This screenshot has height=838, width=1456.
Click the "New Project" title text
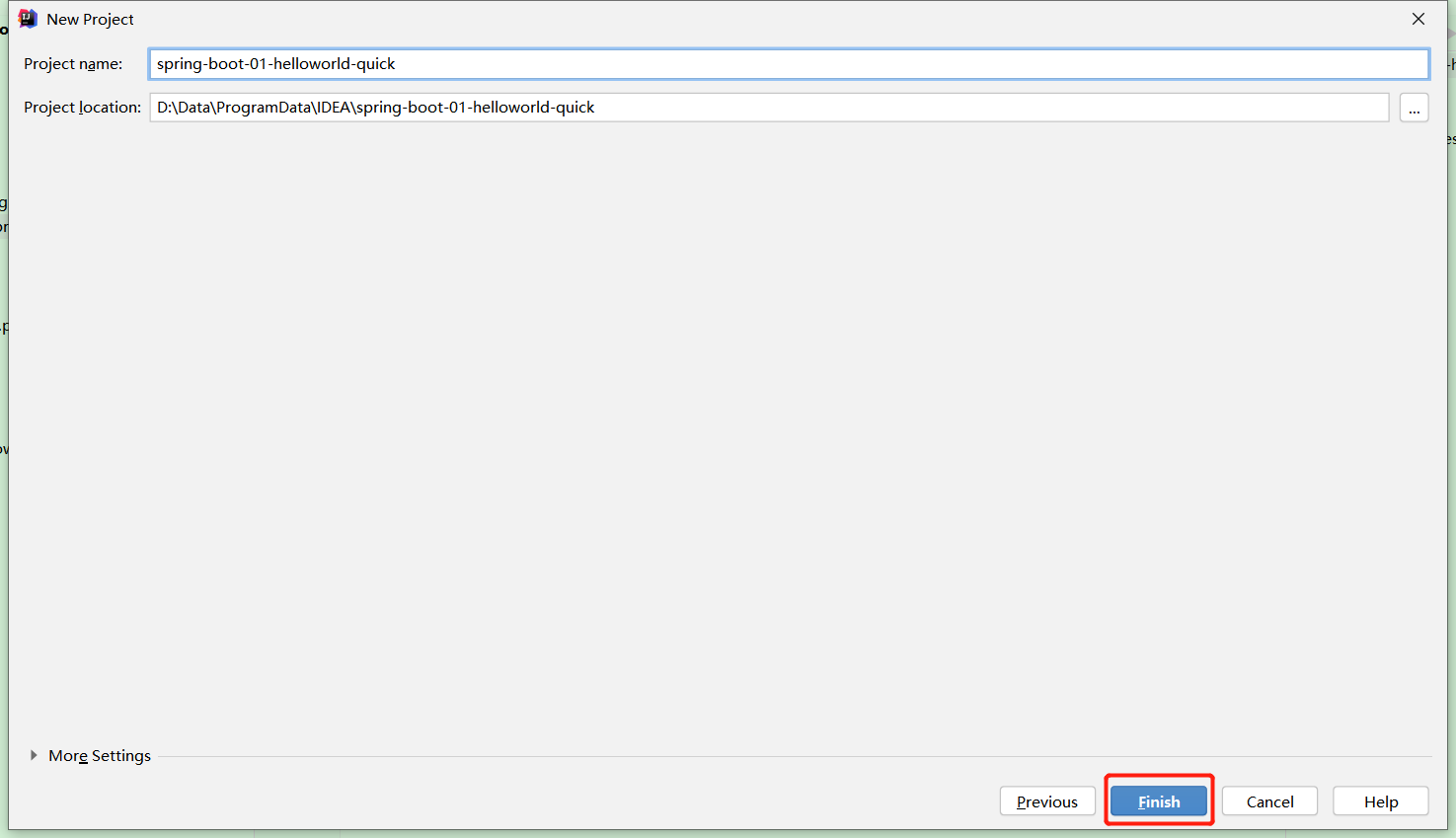coord(90,20)
